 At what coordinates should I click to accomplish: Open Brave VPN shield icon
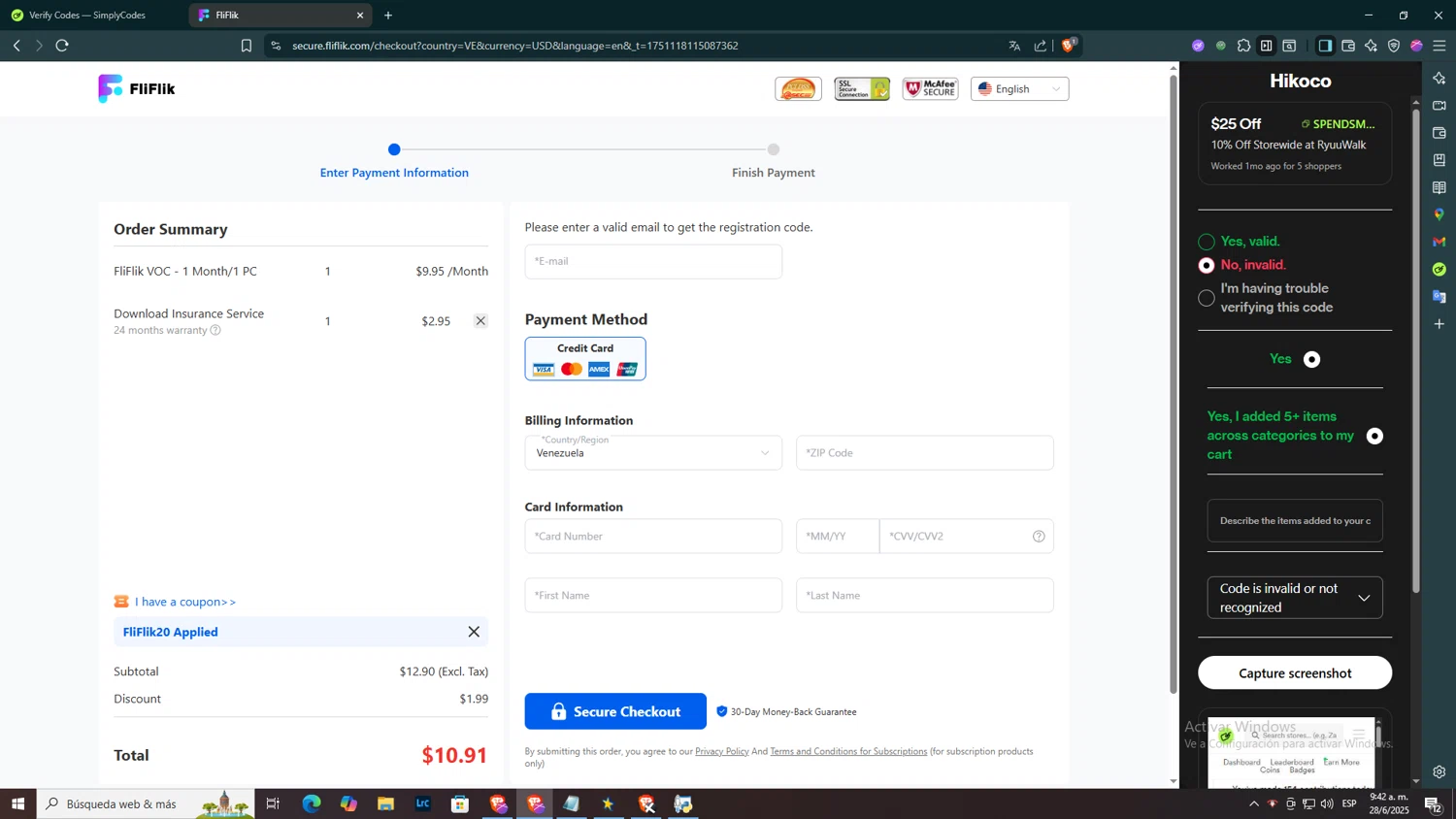(x=1394, y=46)
